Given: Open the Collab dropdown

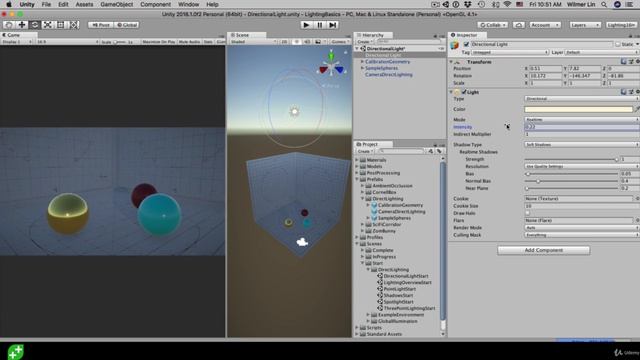Looking at the screenshot, I should point(493,25).
